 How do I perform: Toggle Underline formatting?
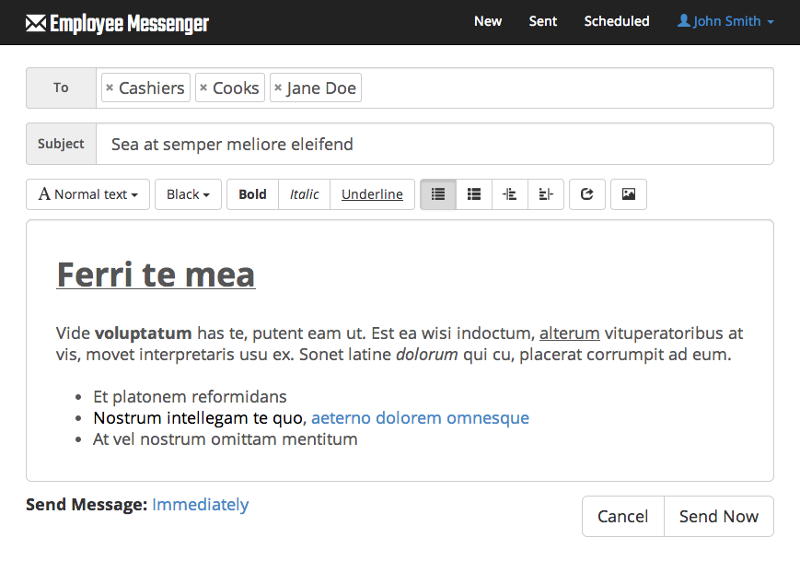click(x=372, y=194)
